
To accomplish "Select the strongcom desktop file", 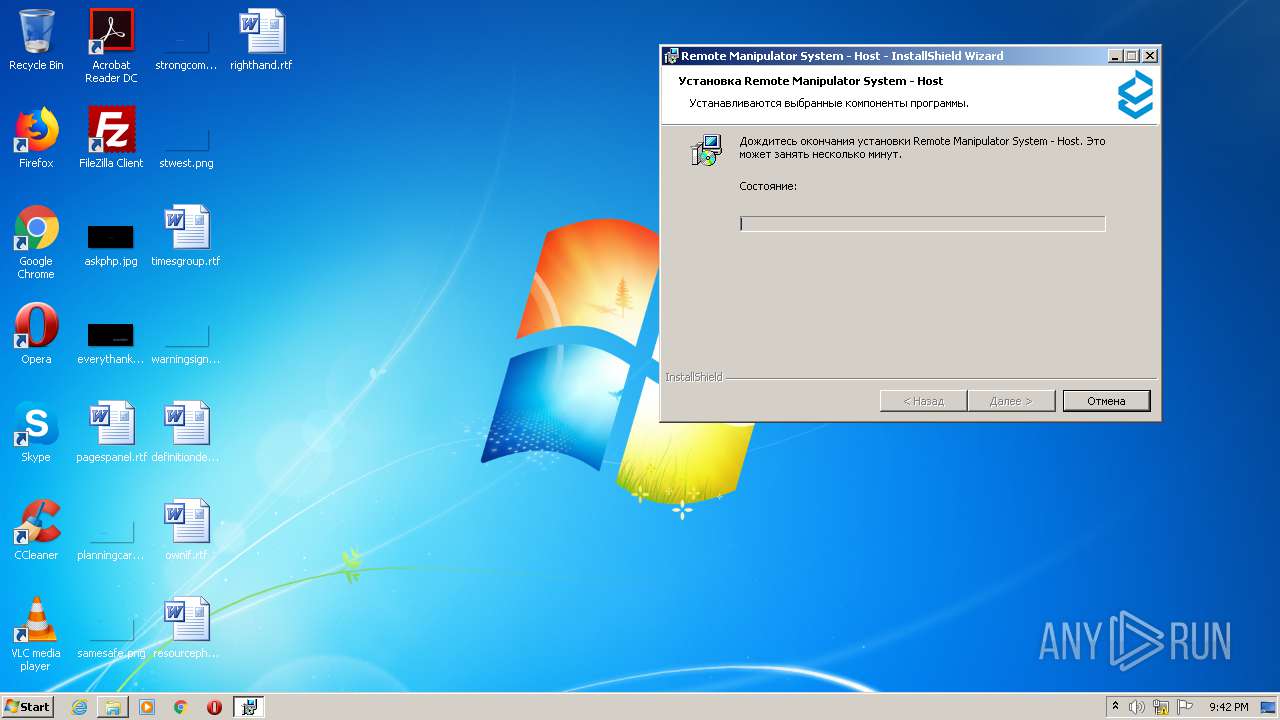I will coord(186,45).
